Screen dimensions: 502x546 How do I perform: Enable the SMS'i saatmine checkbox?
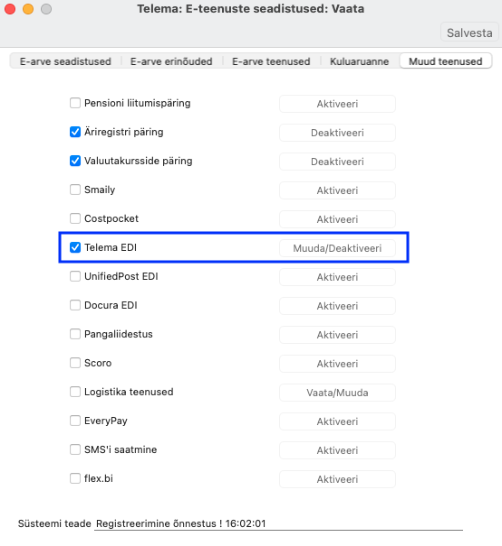tap(75, 450)
